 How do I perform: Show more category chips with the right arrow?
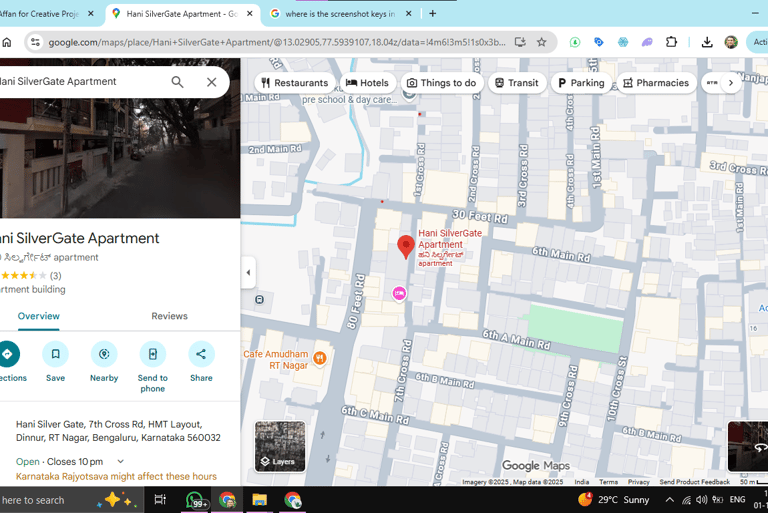pos(731,83)
